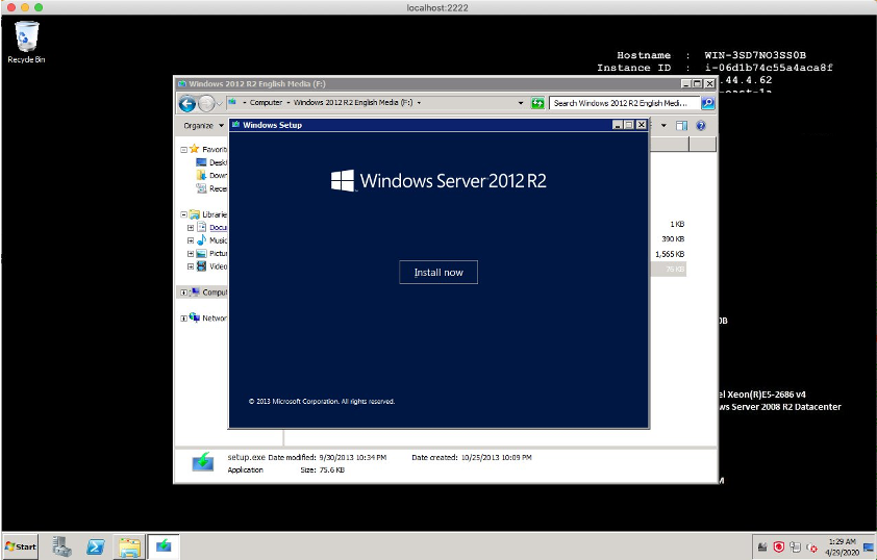Click the setup.exe icon in details pane
The height and width of the screenshot is (560, 877).
tap(202, 462)
